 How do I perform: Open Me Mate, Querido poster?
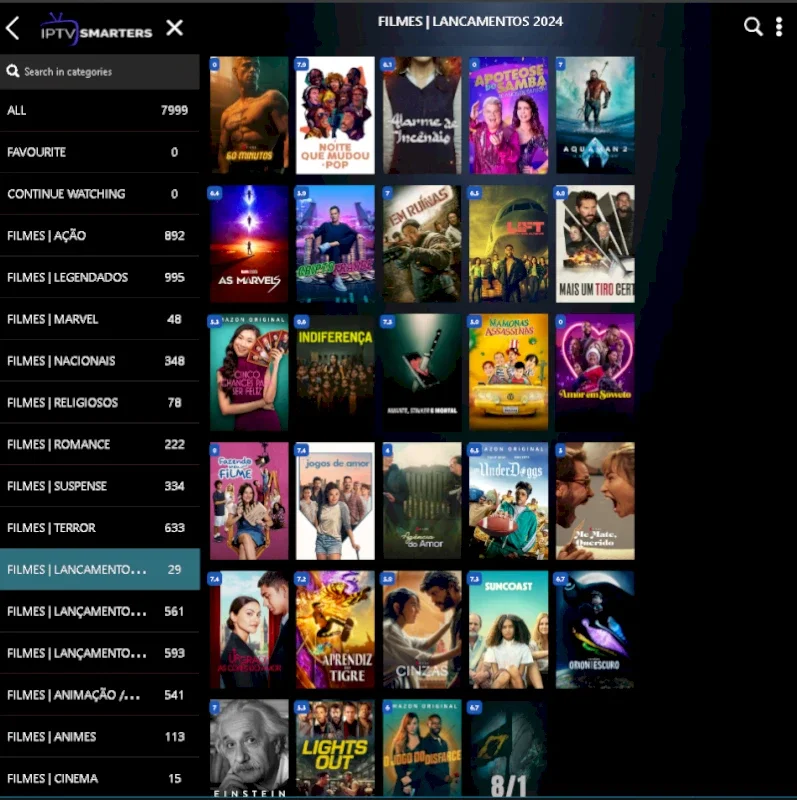(x=595, y=501)
